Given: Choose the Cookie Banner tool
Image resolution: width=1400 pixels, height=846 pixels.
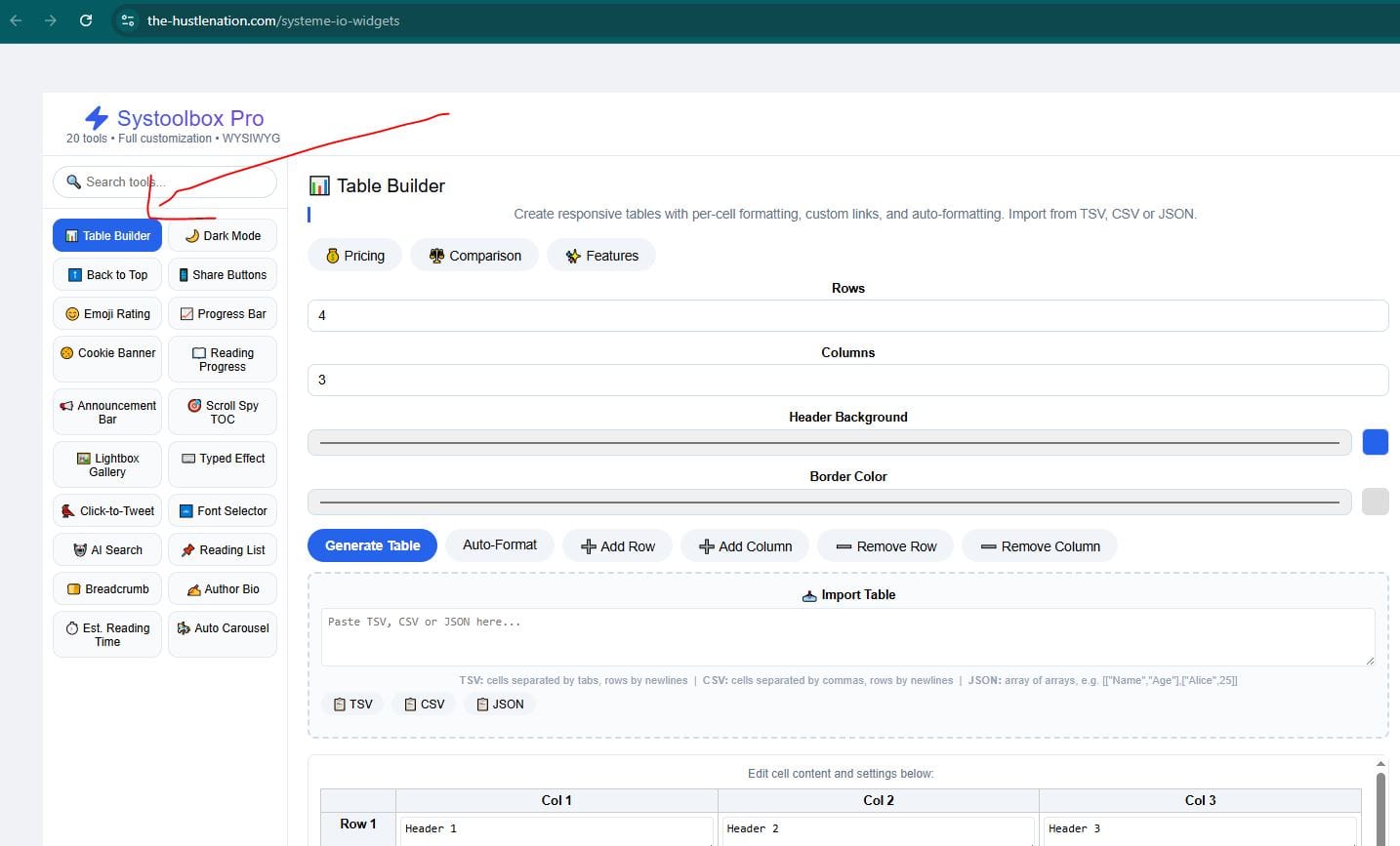Looking at the screenshot, I should 107,358.
